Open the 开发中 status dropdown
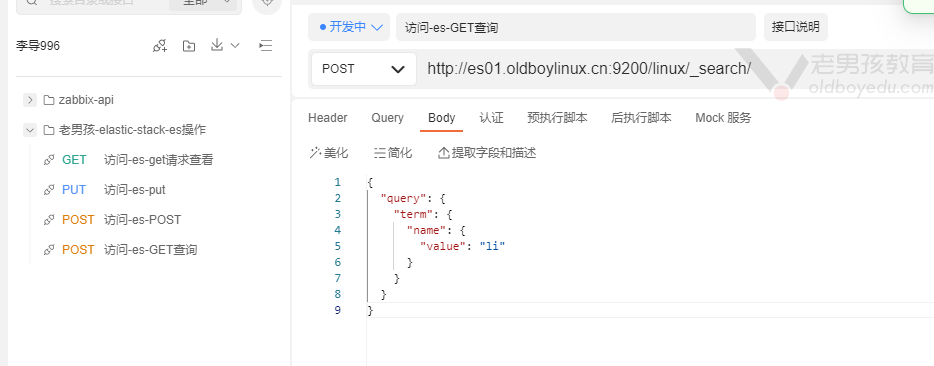Viewport: 934px width, 366px height. [x=349, y=27]
